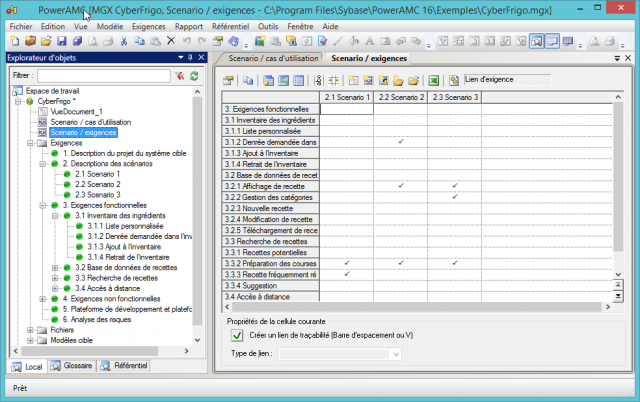Expand the Fichiers folder node

click(x=30, y=330)
